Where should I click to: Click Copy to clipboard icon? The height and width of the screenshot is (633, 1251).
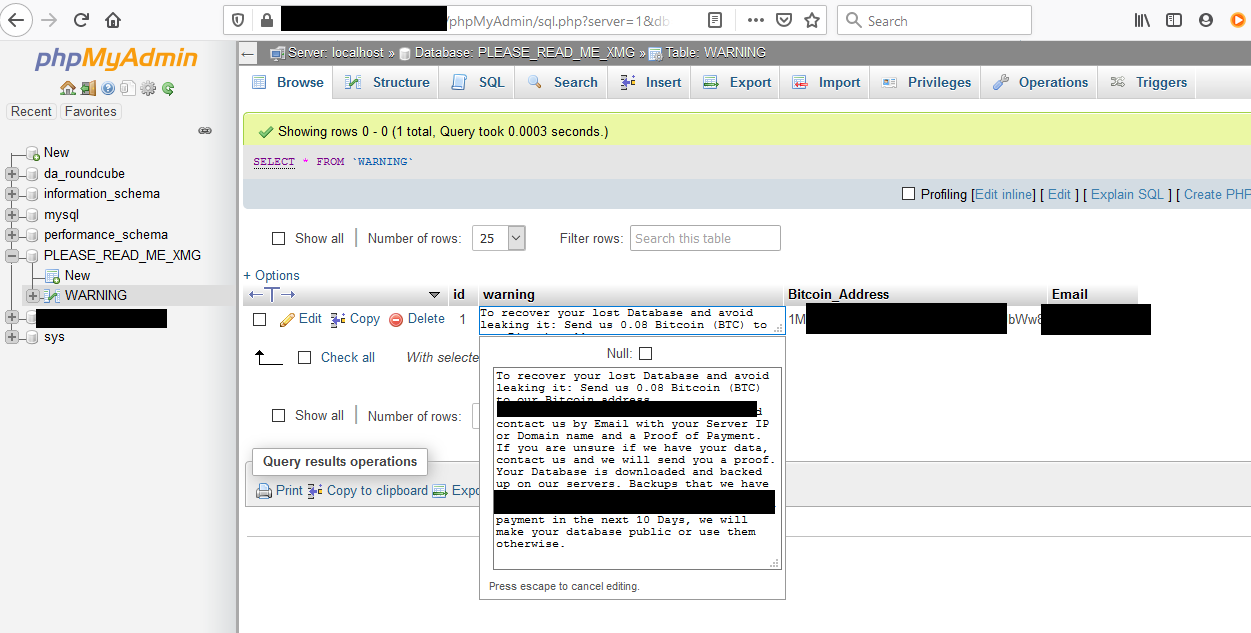click(315, 491)
